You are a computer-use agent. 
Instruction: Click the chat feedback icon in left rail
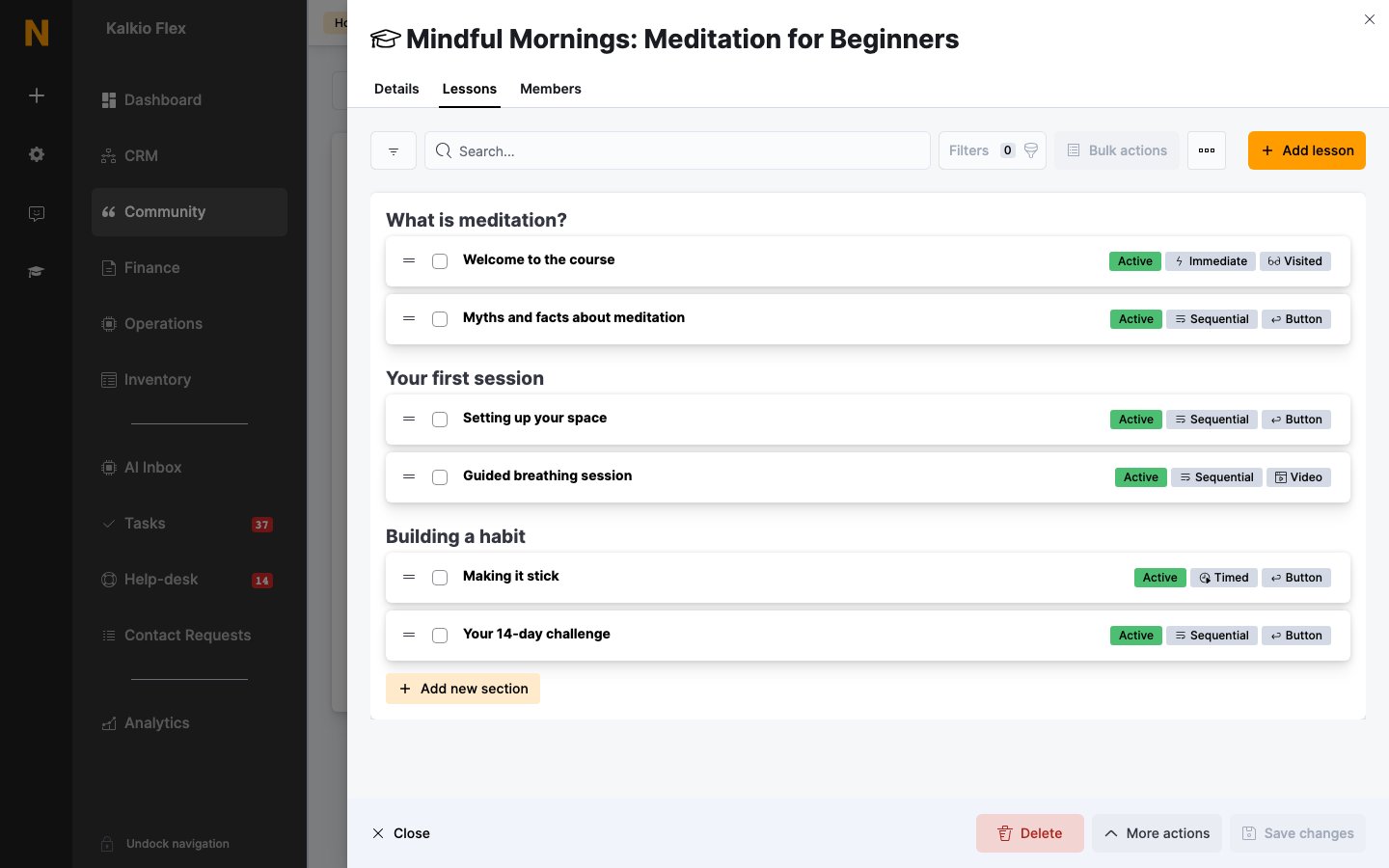point(37,213)
